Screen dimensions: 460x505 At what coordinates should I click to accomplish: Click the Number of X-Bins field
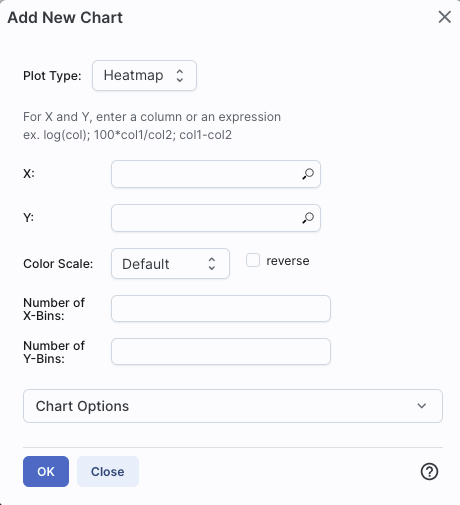(221, 308)
